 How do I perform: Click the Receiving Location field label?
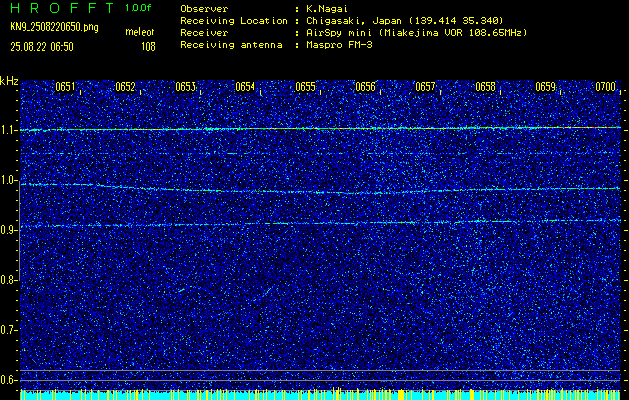point(234,21)
